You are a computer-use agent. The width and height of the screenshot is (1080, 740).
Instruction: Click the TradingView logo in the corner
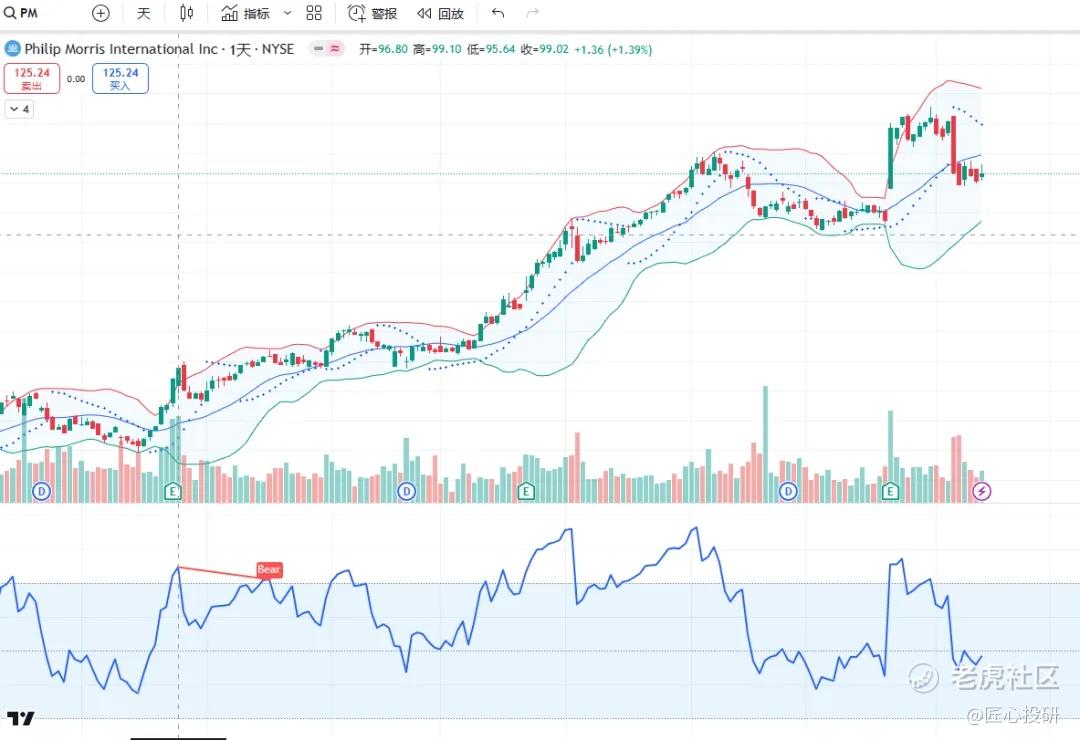20,718
